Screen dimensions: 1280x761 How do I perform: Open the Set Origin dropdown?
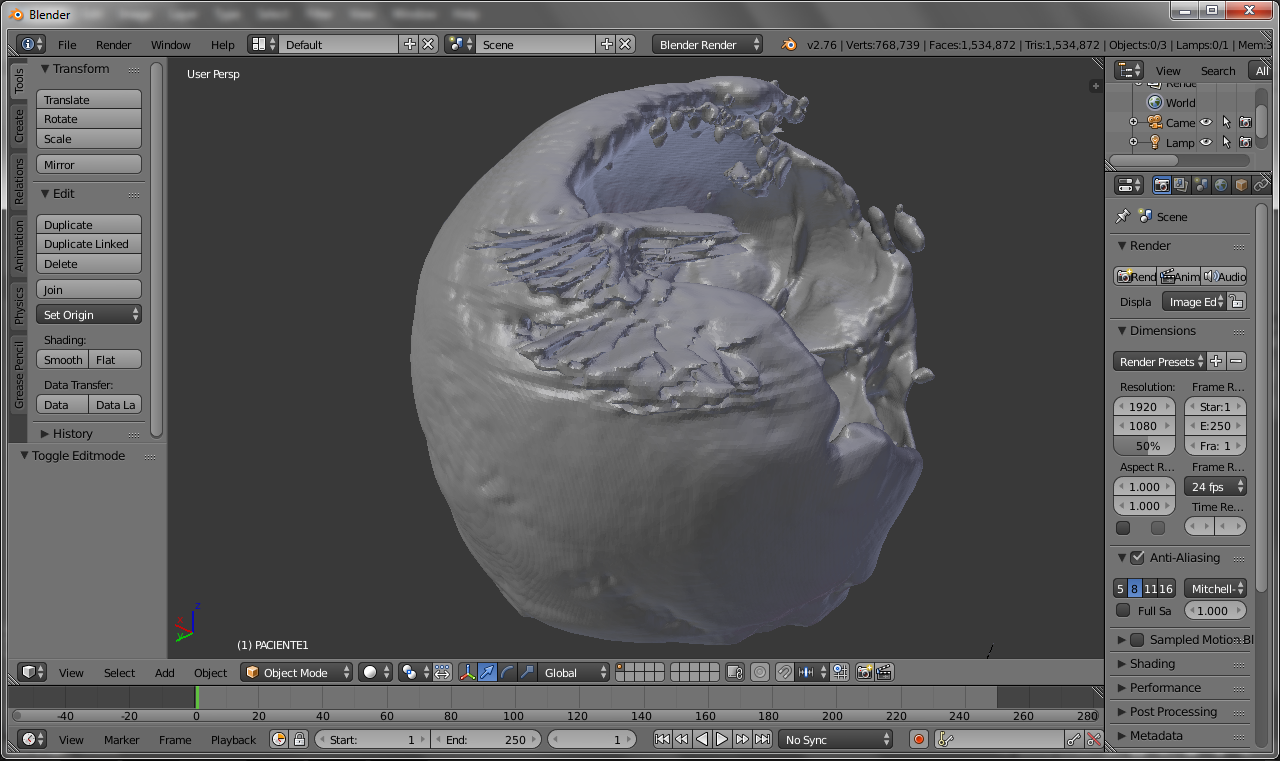pos(89,315)
